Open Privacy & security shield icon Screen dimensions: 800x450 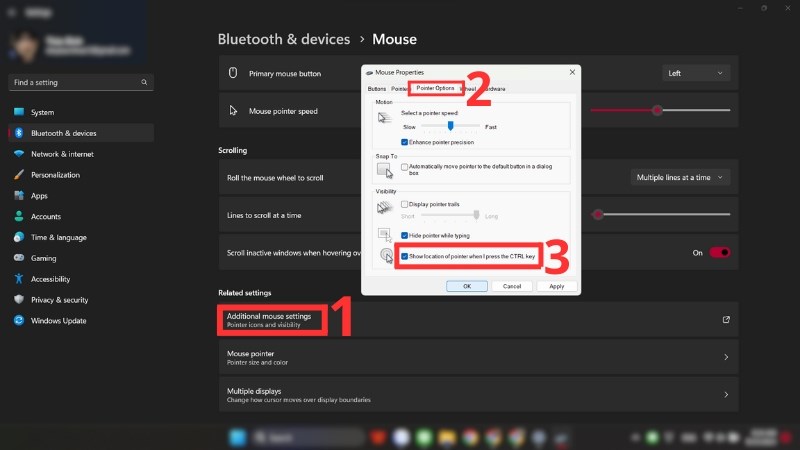click(x=18, y=300)
